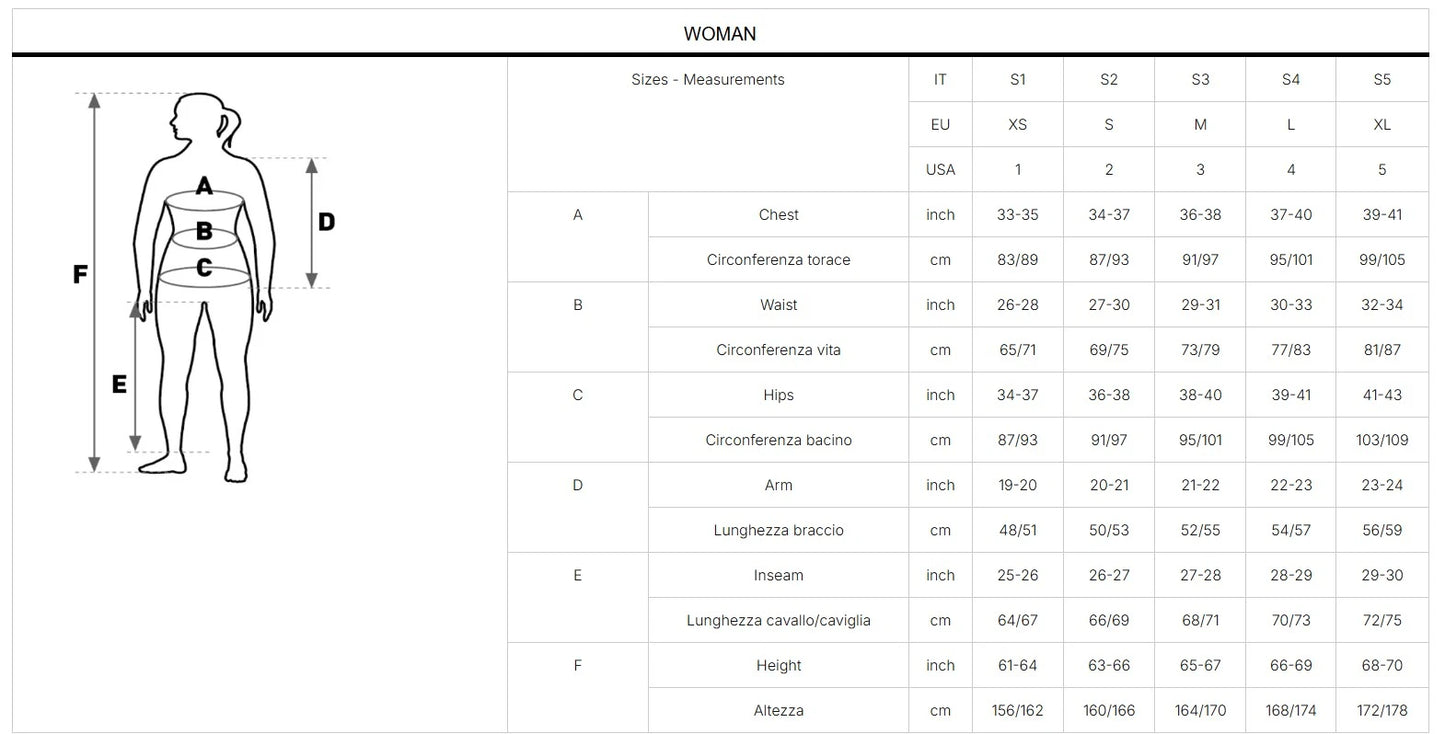This screenshot has width=1445, height=734.
Task: Click the 36-38 chest inch value
Action: click(1200, 215)
